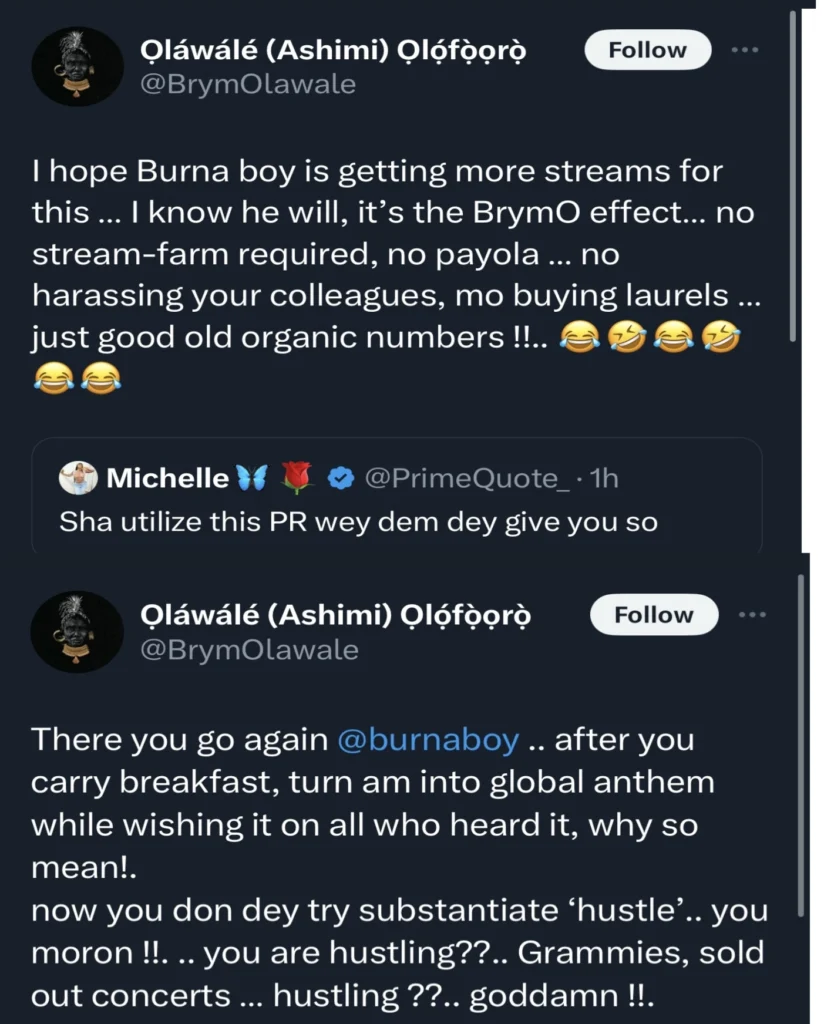Click the top tweet's profile avatar
The height and width of the screenshot is (1024, 824).
(77, 67)
